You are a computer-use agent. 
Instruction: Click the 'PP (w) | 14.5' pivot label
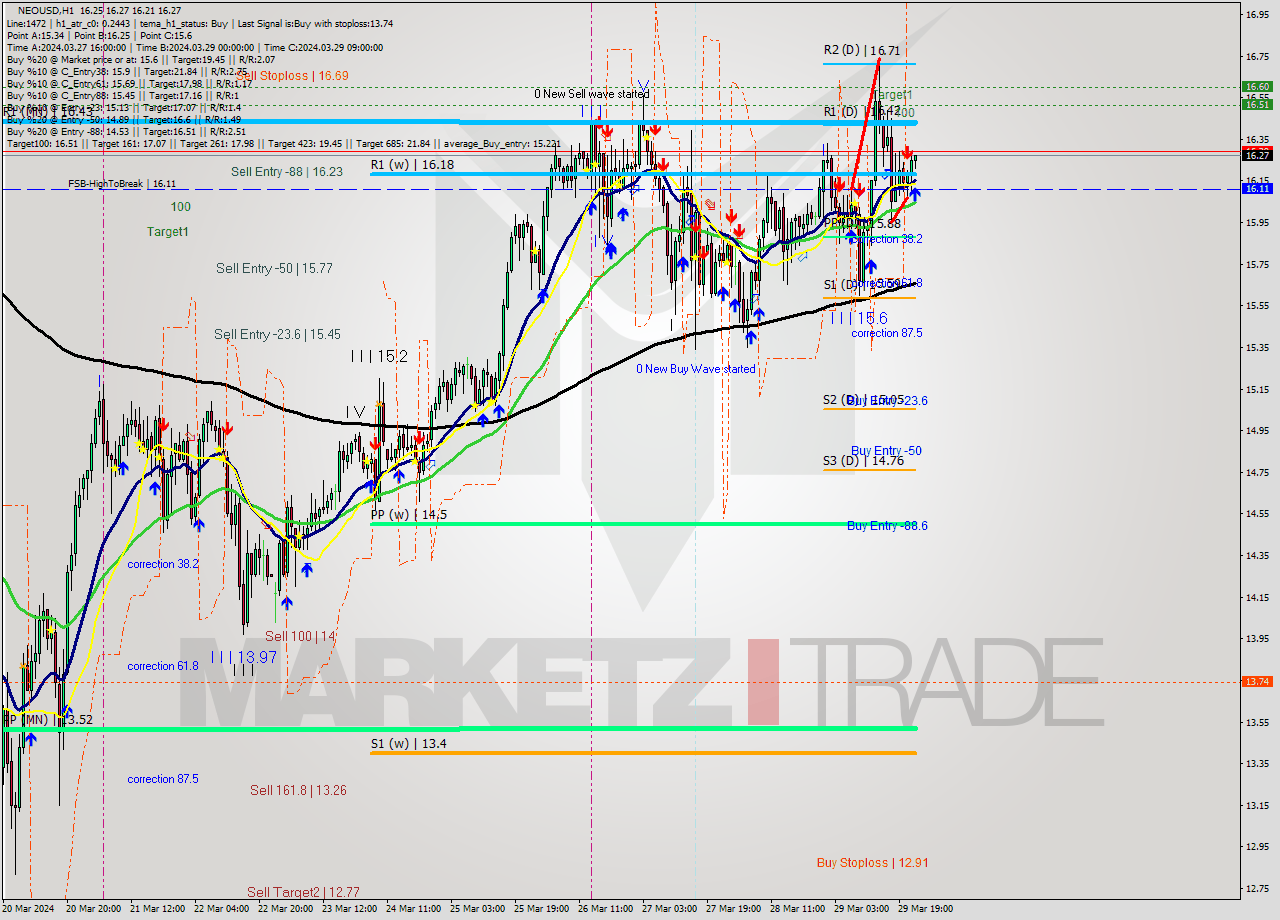408,515
